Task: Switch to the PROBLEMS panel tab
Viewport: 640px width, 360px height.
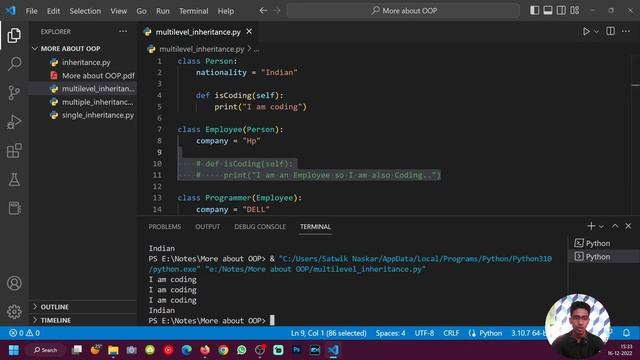Action: click(x=164, y=227)
